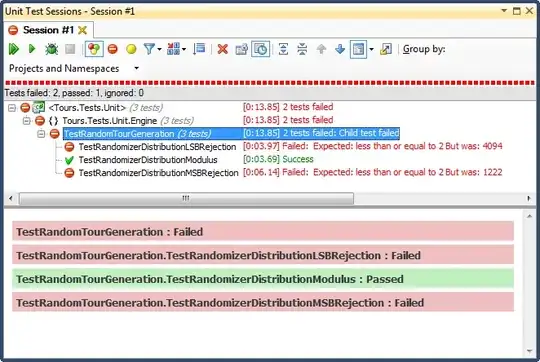Open the output panel position dropdown arrow
The width and height of the screenshot is (540, 362).
tap(371, 49)
